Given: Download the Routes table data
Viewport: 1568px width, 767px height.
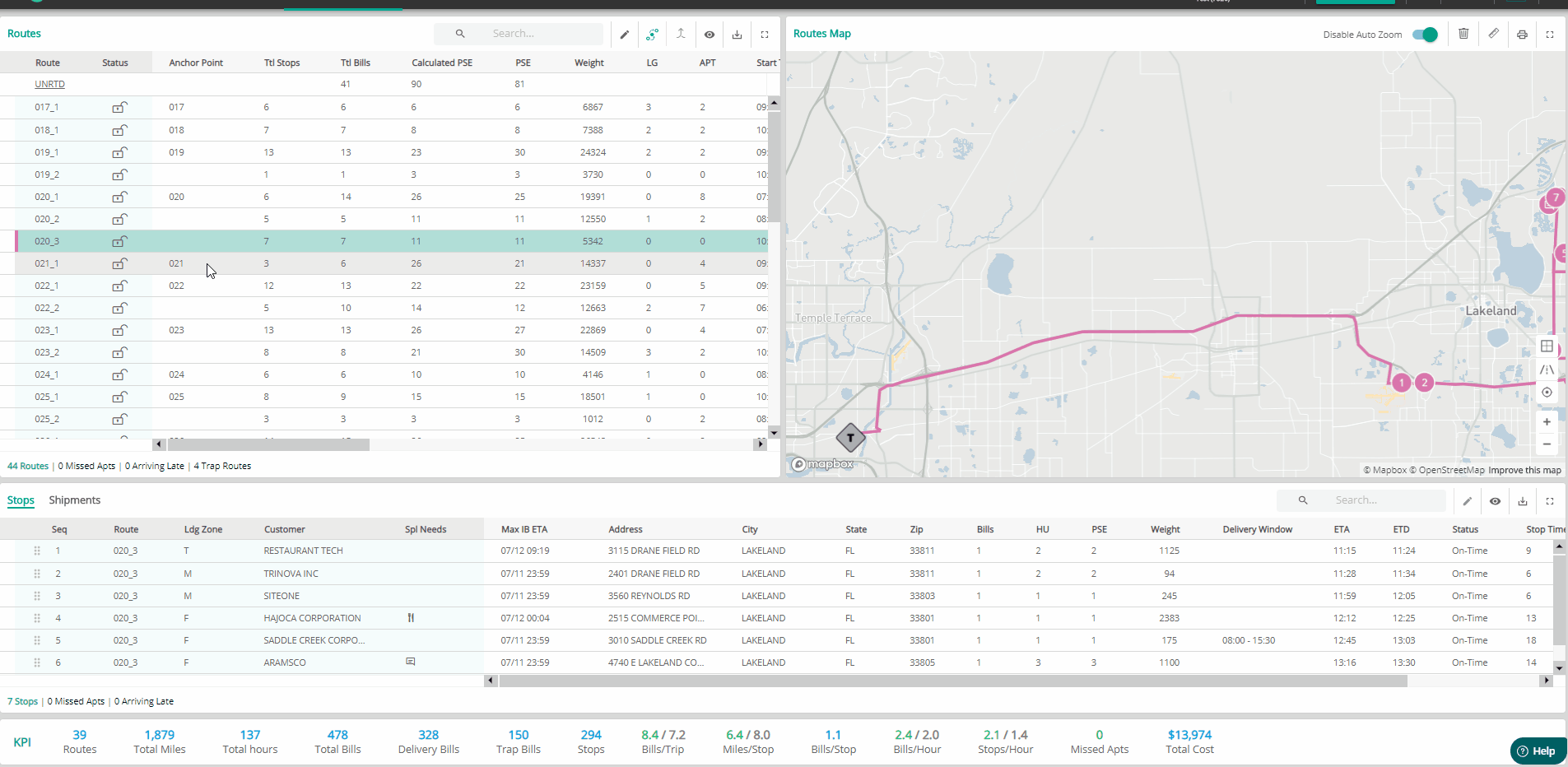Looking at the screenshot, I should click(x=737, y=35).
